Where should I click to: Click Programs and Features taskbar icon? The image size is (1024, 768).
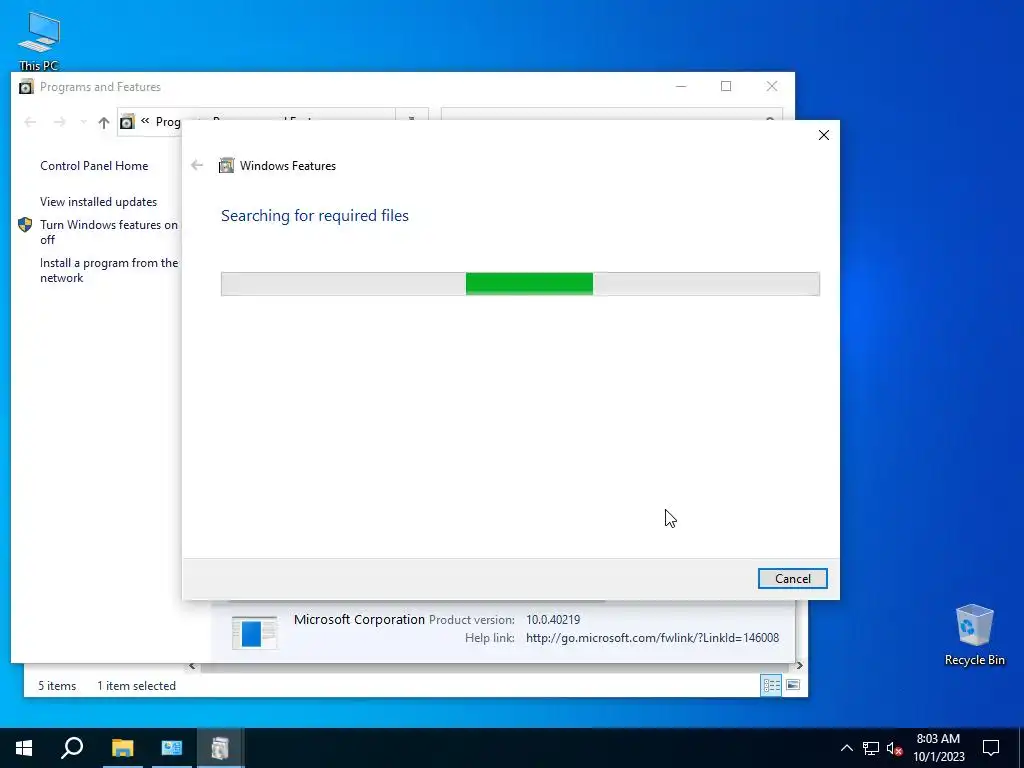click(x=220, y=748)
